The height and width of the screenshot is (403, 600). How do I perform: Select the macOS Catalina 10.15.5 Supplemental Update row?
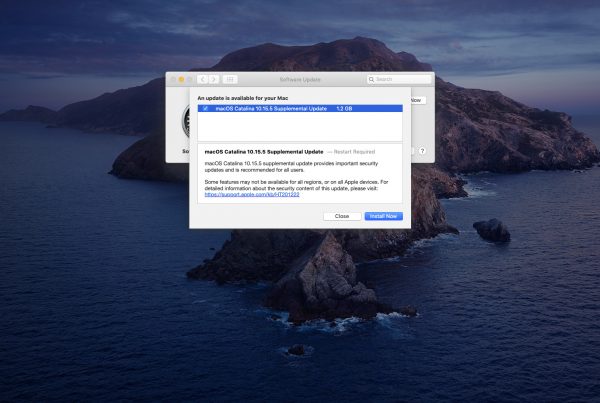coord(300,109)
